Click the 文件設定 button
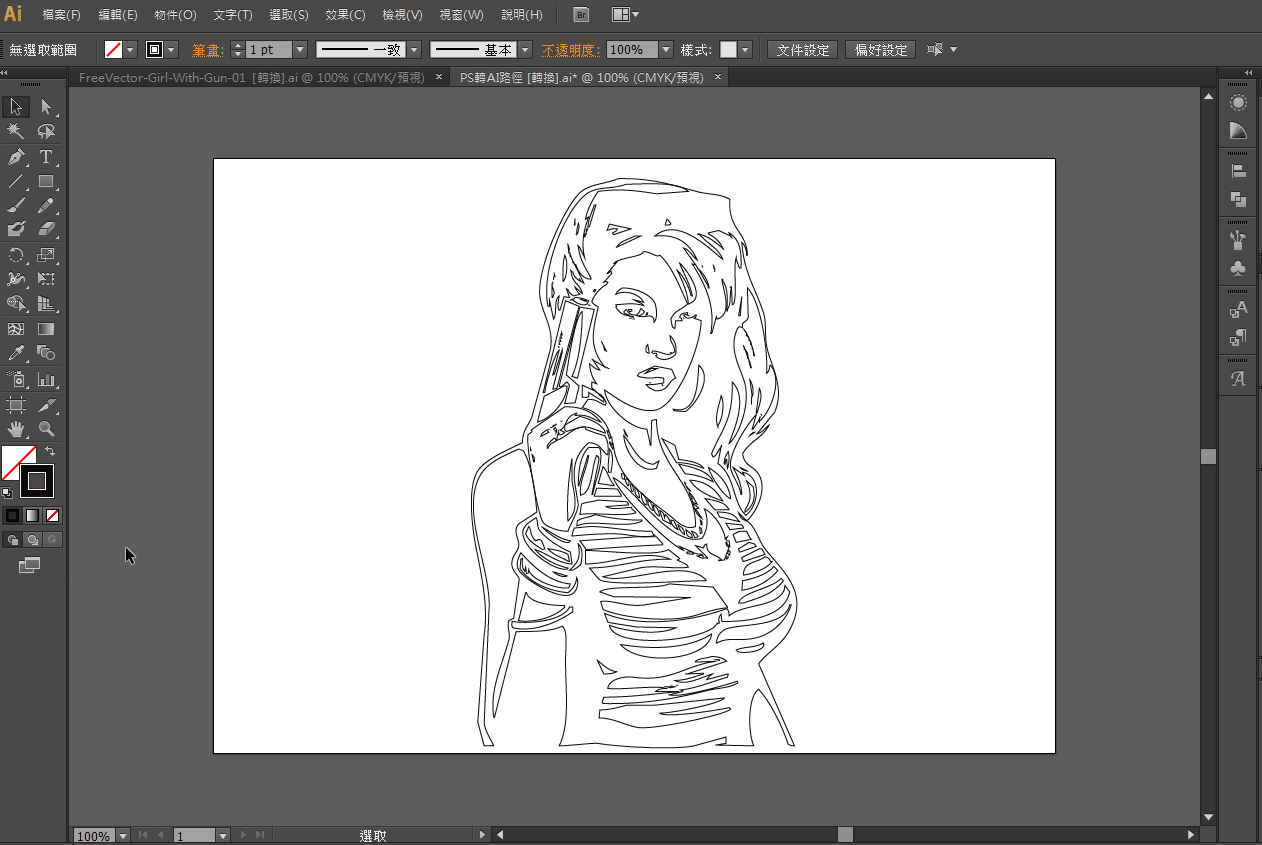1262x845 pixels. pyautogui.click(x=803, y=49)
